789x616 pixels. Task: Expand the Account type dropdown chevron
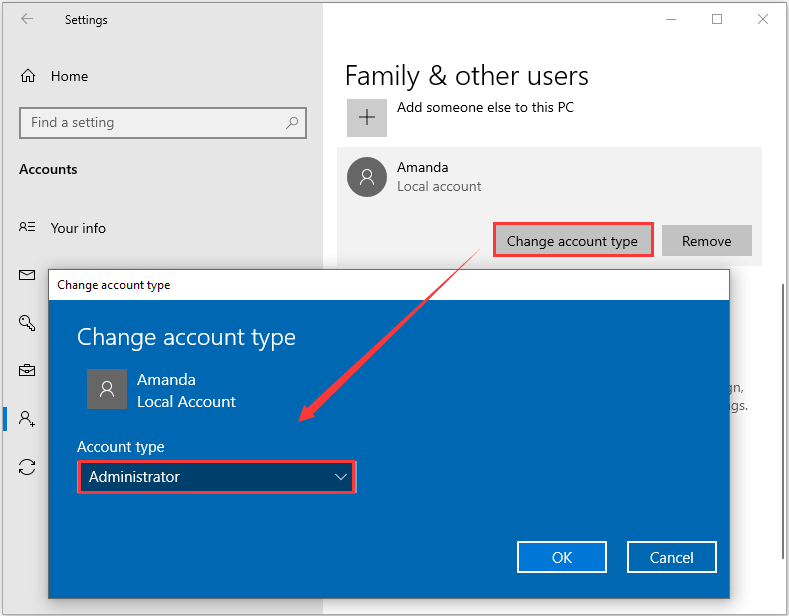pos(341,477)
